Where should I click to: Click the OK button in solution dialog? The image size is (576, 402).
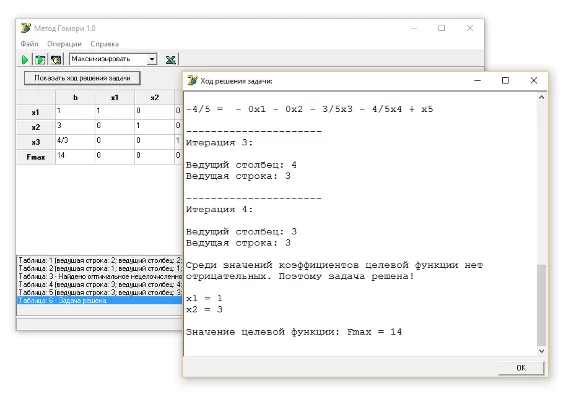(x=521, y=368)
